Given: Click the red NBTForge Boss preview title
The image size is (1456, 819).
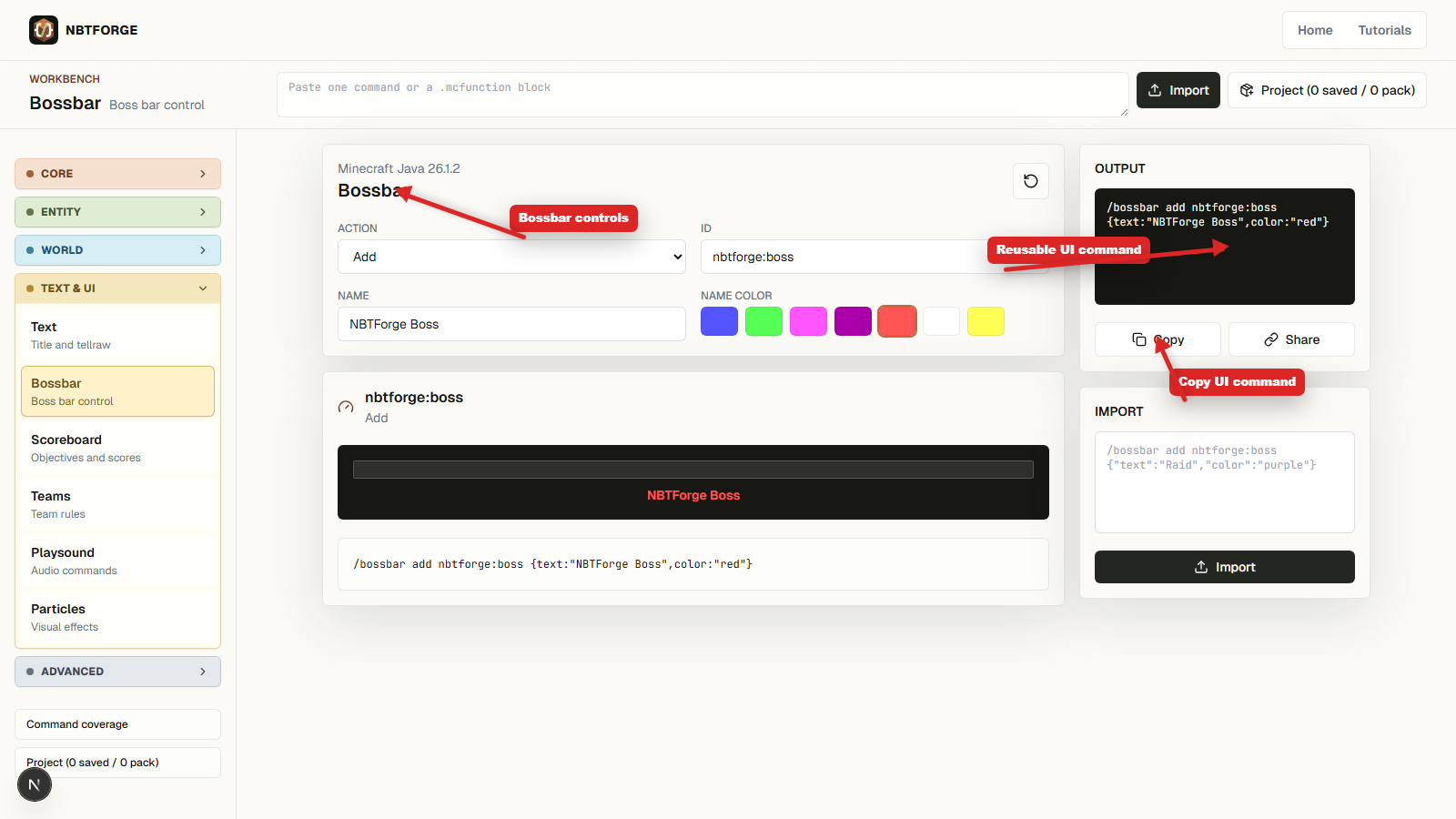Looking at the screenshot, I should [693, 495].
